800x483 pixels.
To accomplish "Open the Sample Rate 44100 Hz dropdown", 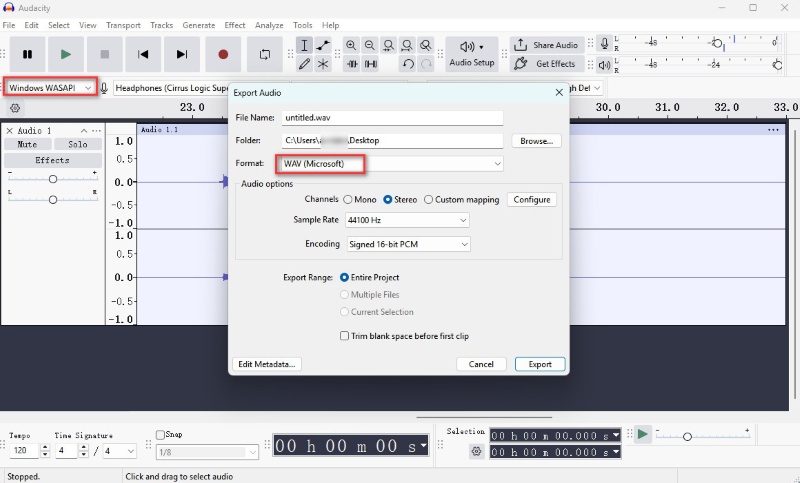I will tap(407, 220).
